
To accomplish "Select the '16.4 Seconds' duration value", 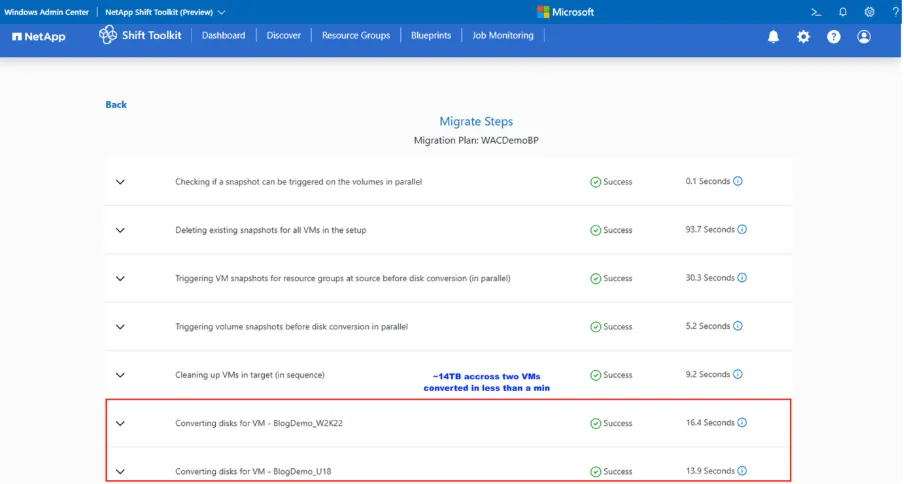I will click(x=710, y=423).
